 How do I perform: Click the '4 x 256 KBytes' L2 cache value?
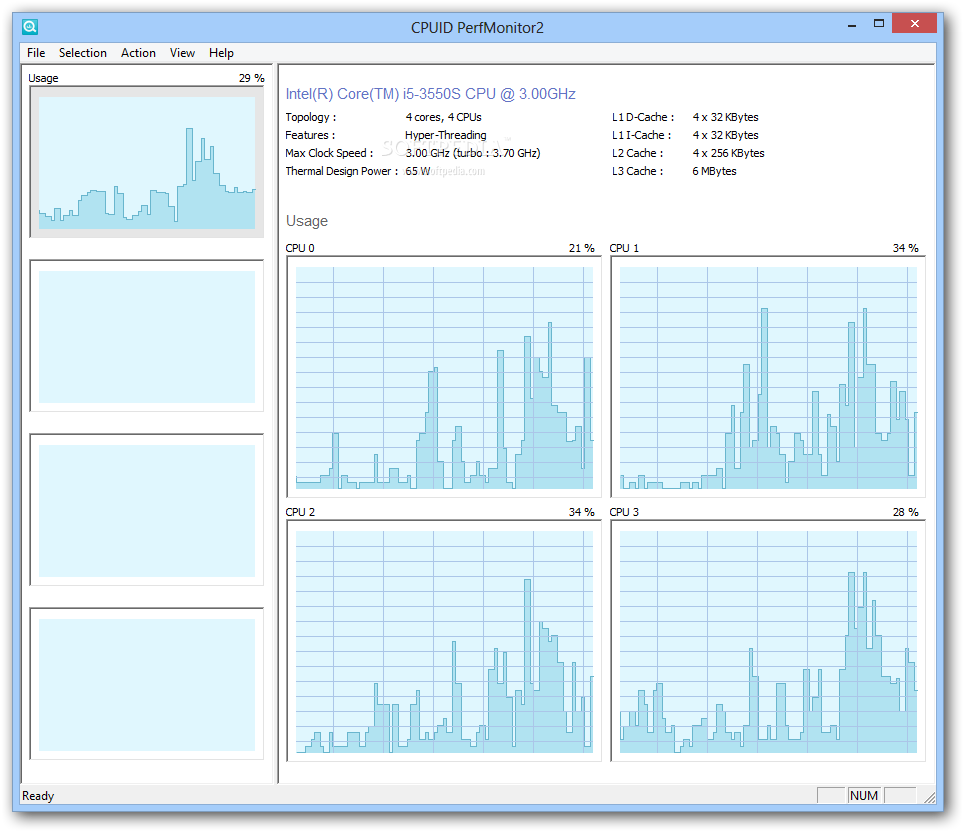[729, 153]
